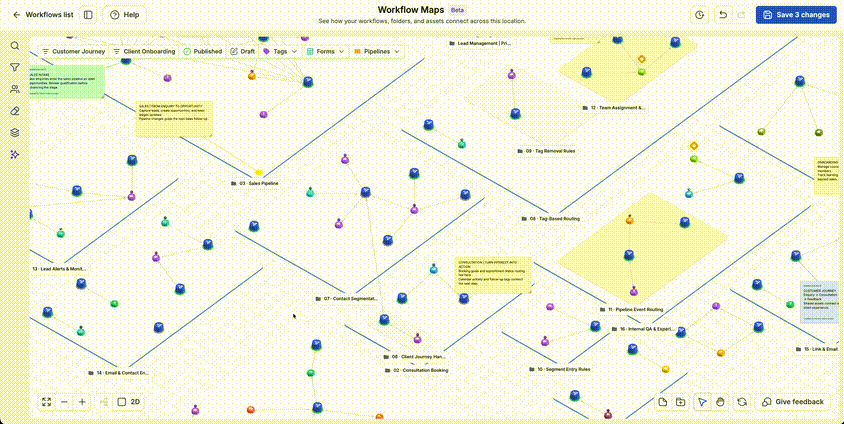Click the fit-to-screen icon

[47, 402]
